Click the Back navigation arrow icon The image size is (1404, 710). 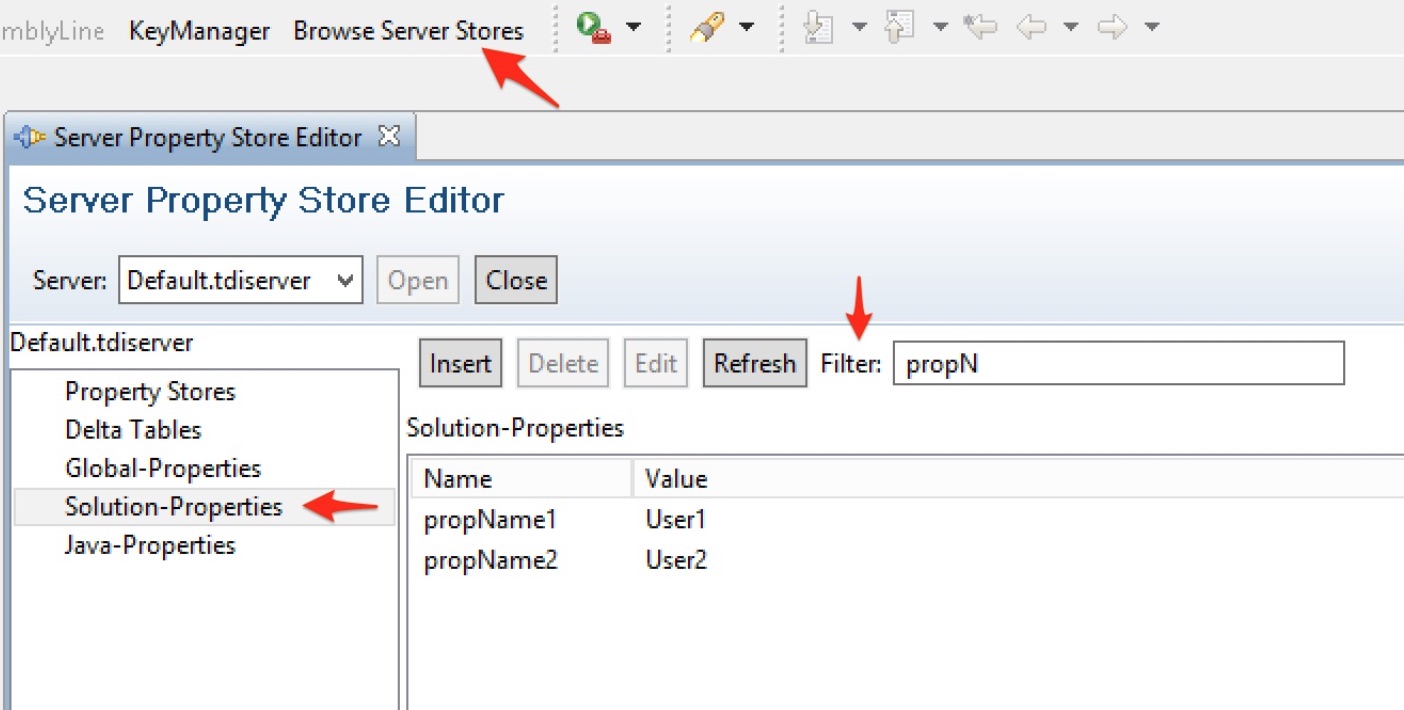point(1031,27)
